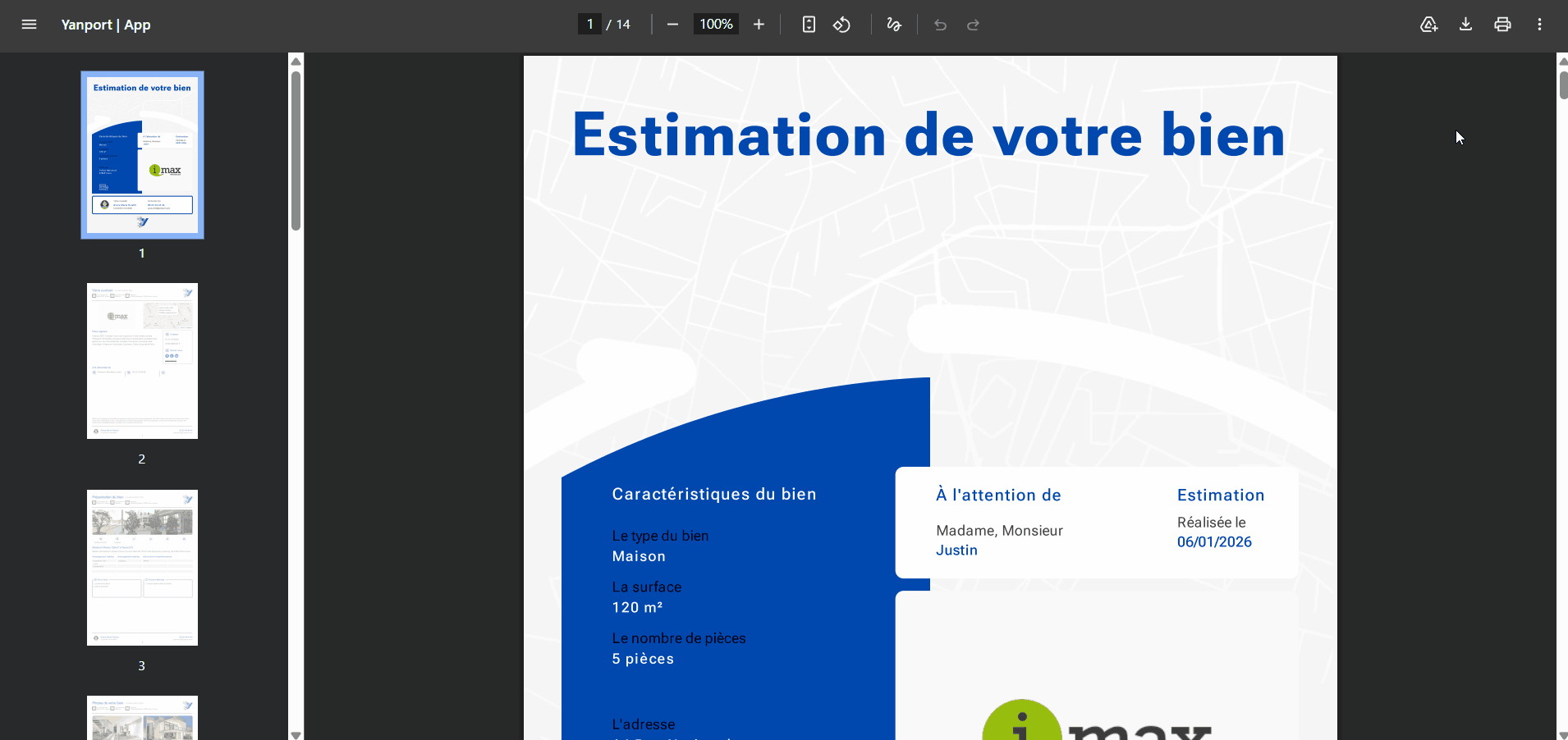The width and height of the screenshot is (1568, 740).
Task: Click the 'Le type du bien' label
Action: click(660, 536)
